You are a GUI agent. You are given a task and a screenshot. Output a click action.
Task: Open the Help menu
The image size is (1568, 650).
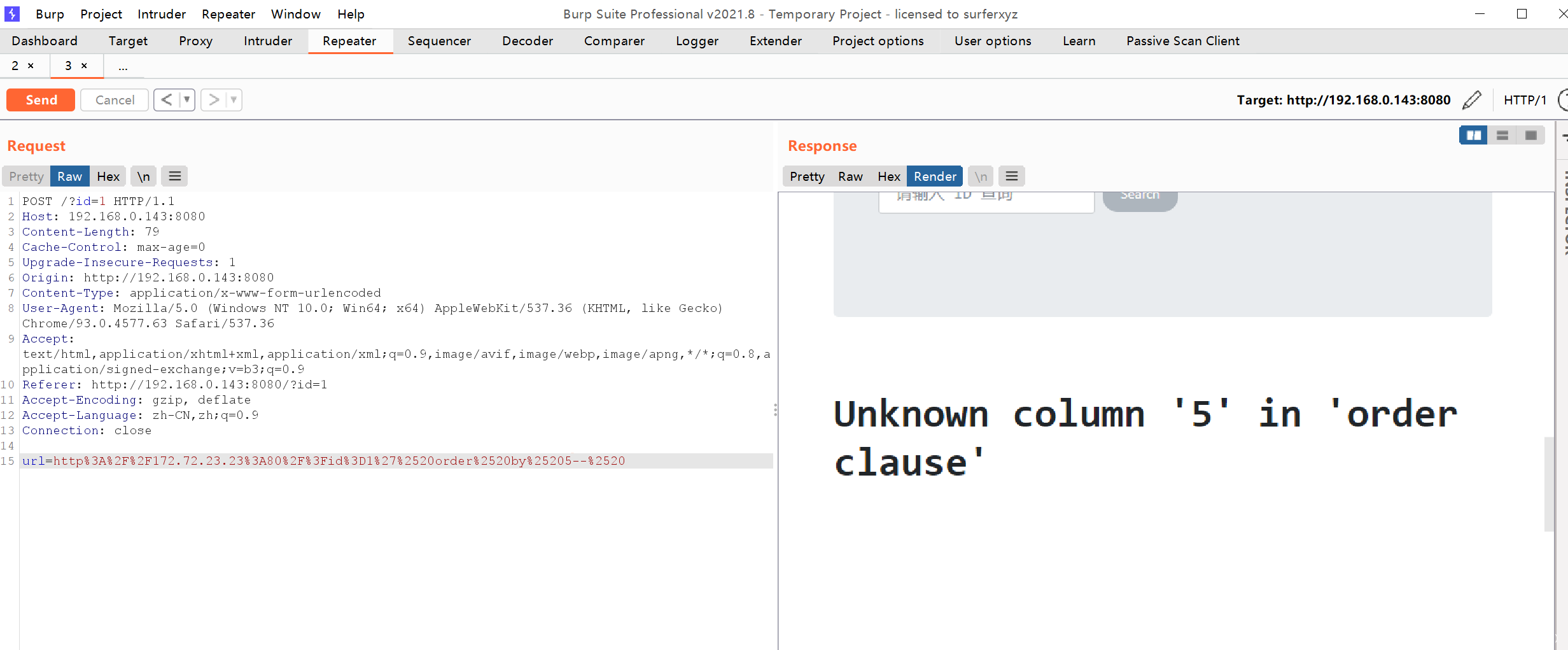tap(351, 14)
